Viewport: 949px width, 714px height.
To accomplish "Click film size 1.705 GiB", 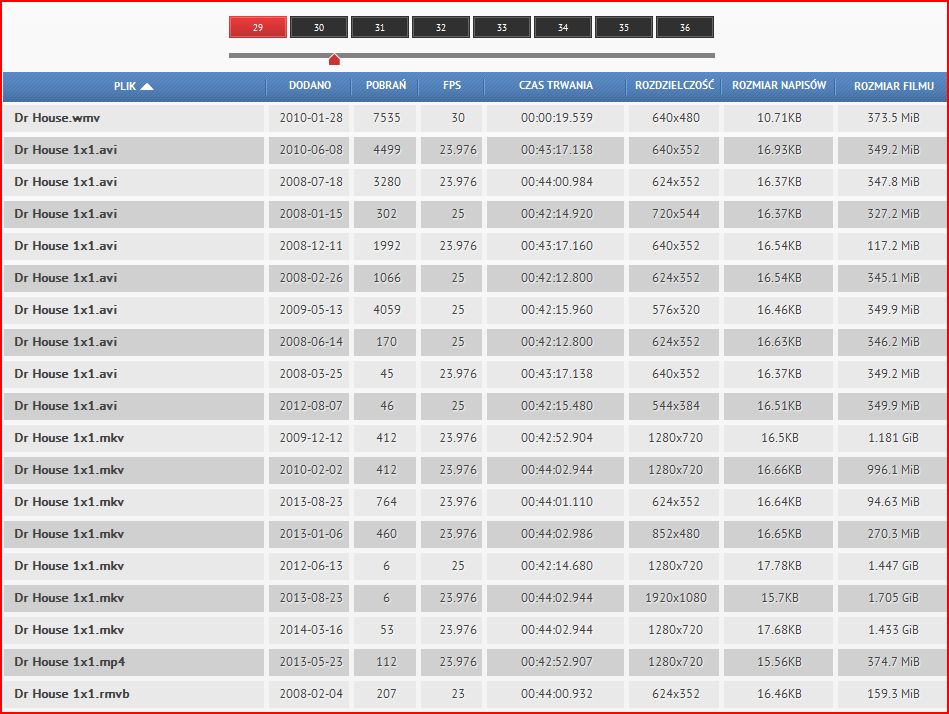I will click(893, 598).
